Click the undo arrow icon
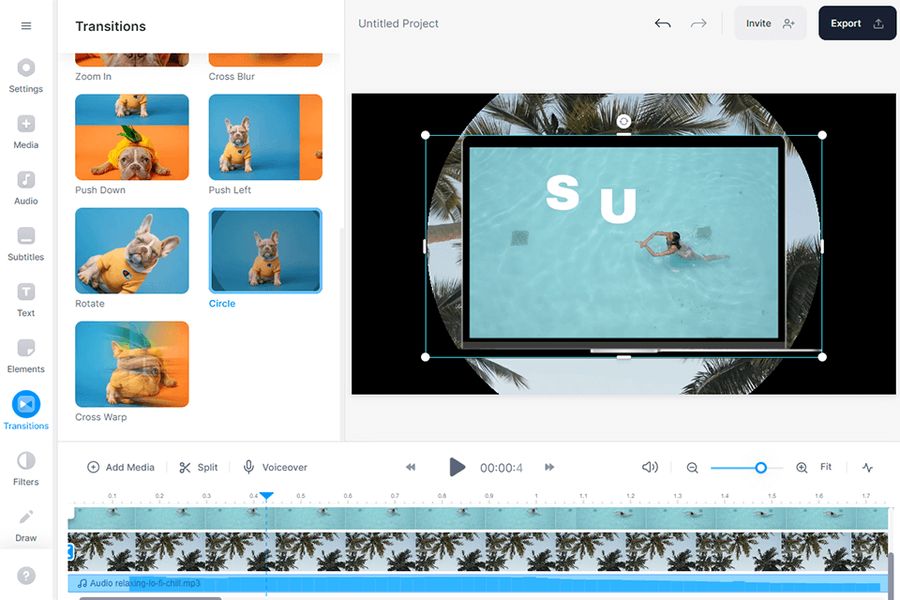 662,23
